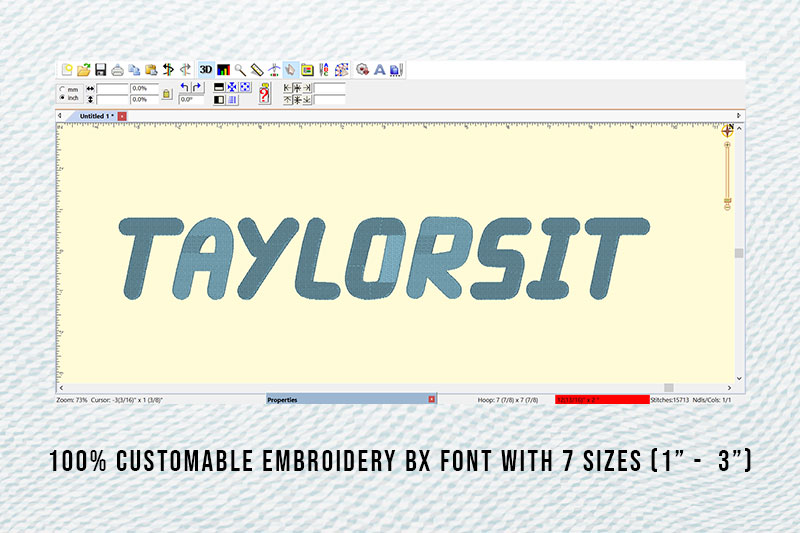Image resolution: width=800 pixels, height=533 pixels.
Task: Close the Properties panel
Action: [x=432, y=399]
